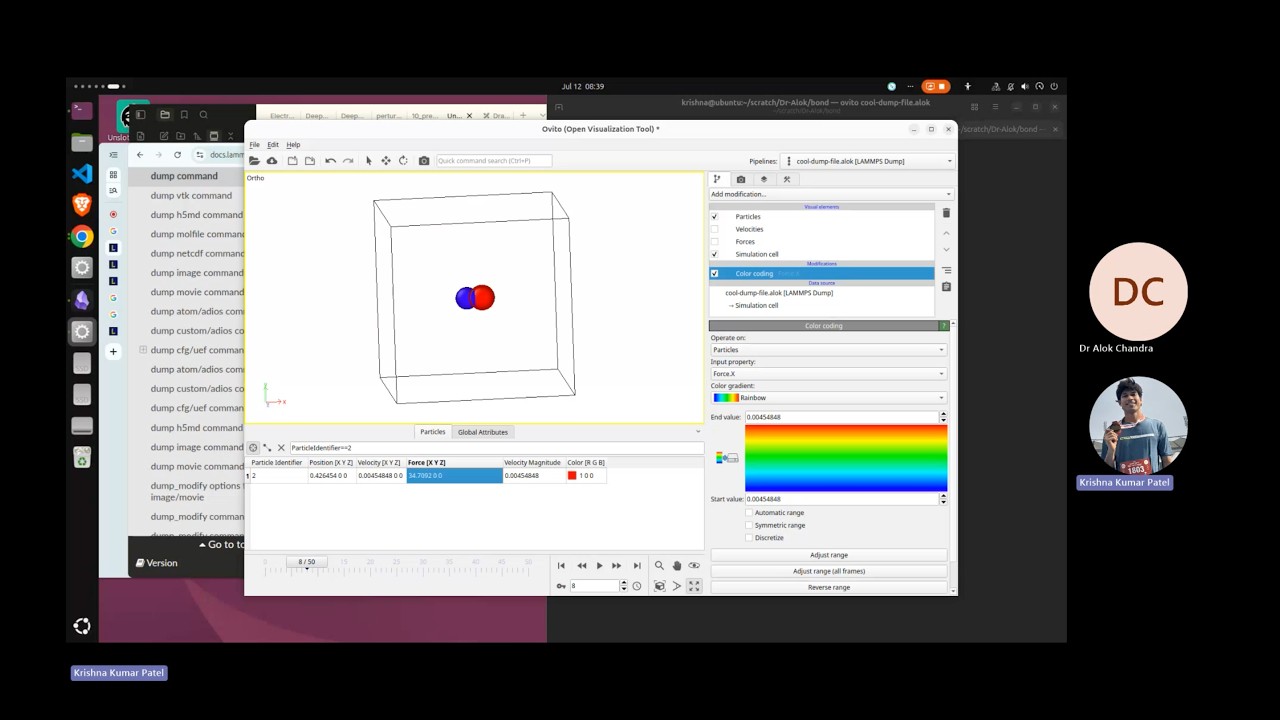The height and width of the screenshot is (720, 1280).
Task: Clear the filter expression with X icon
Action: click(x=281, y=448)
